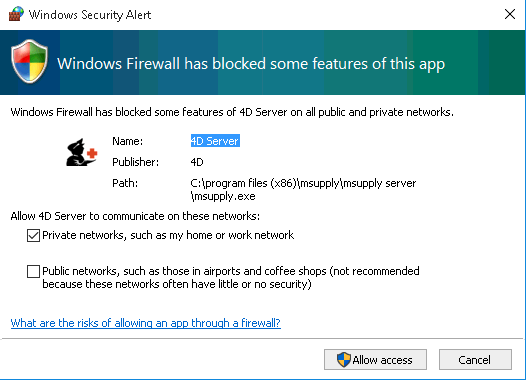
Task: Click the Windows Security Alert title text
Action: tap(90, 15)
